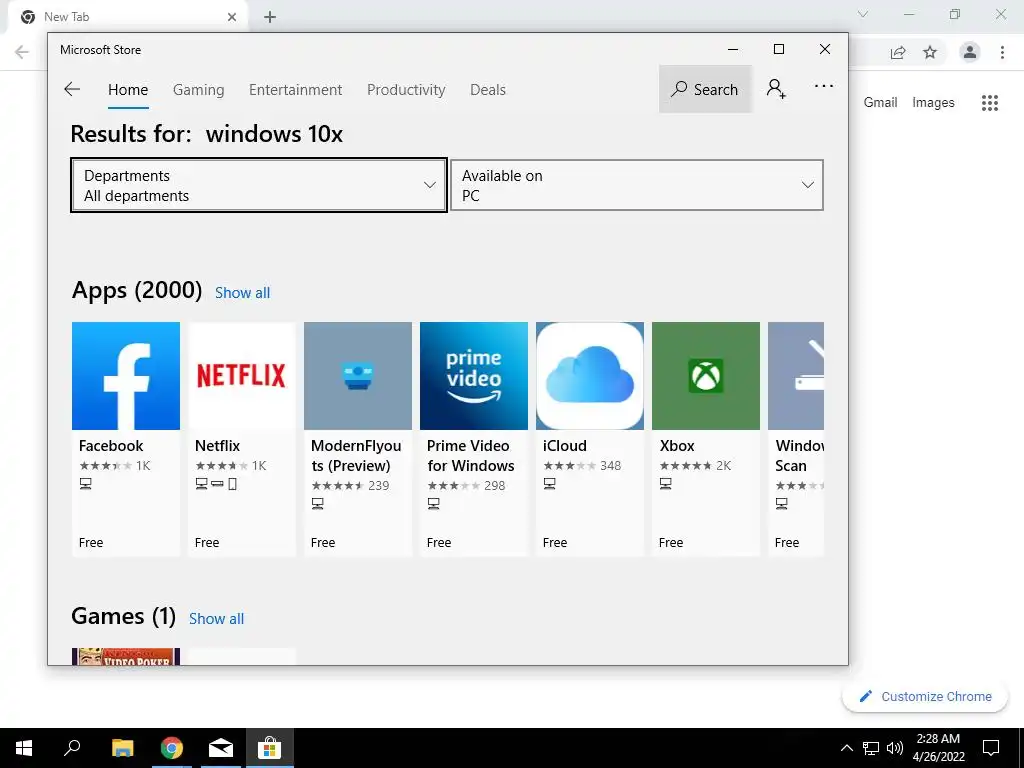Click Chrome's share page icon
This screenshot has height=768, width=1024.
coord(898,52)
